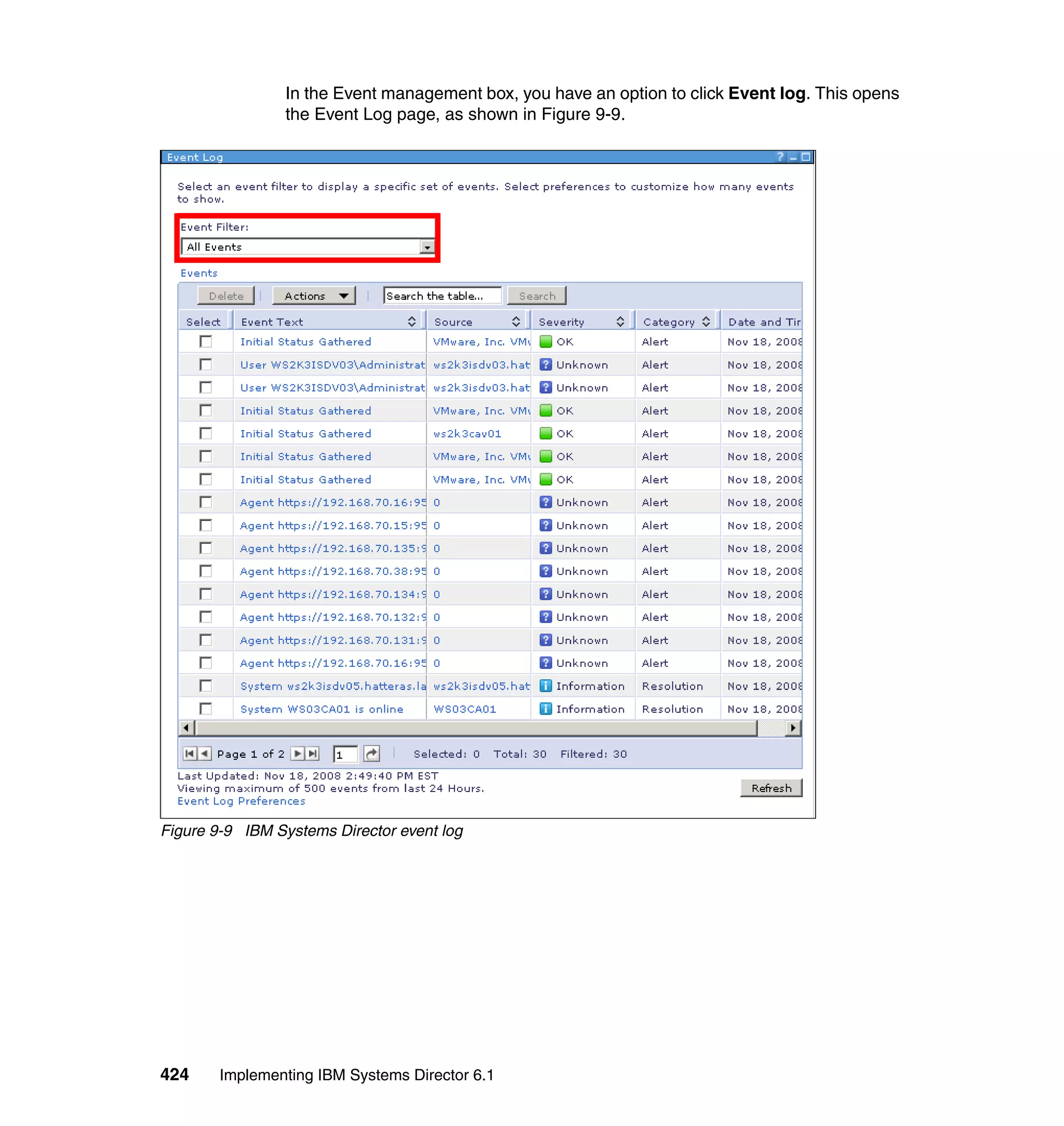Click the Search button
The image size is (1064, 1126).
tap(537, 296)
